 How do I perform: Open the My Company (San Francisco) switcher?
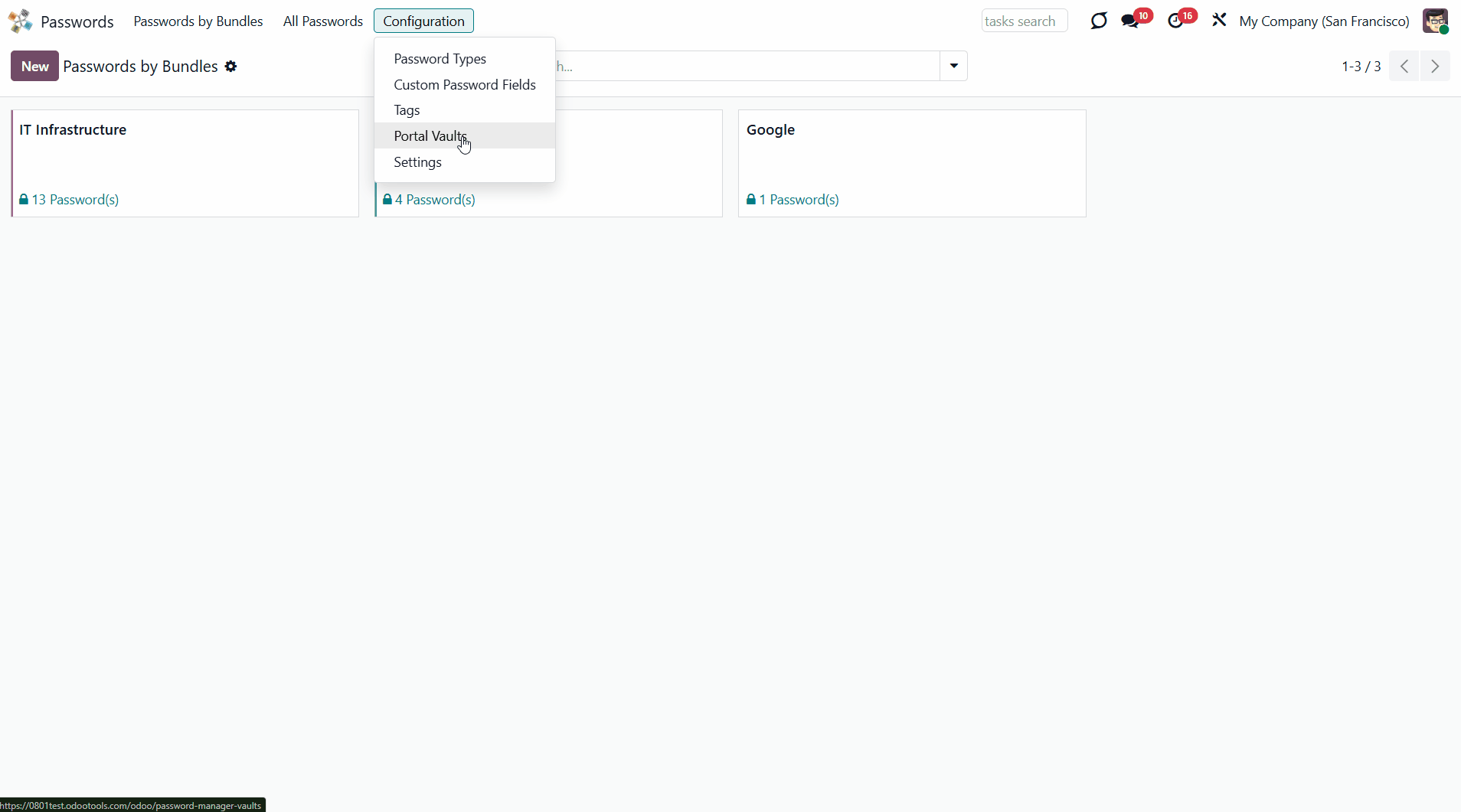(1324, 21)
